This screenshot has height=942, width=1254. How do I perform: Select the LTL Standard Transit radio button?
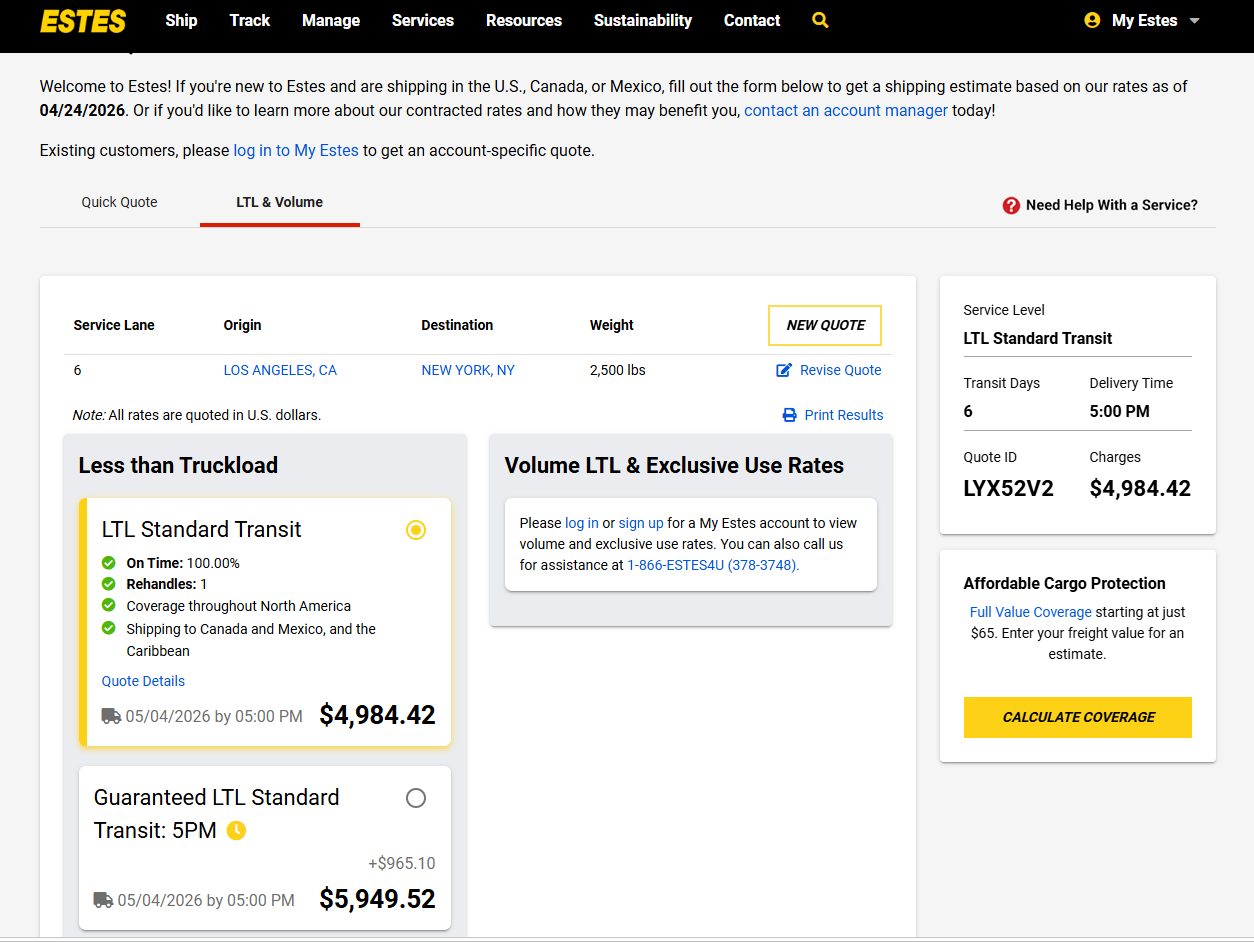(x=416, y=530)
